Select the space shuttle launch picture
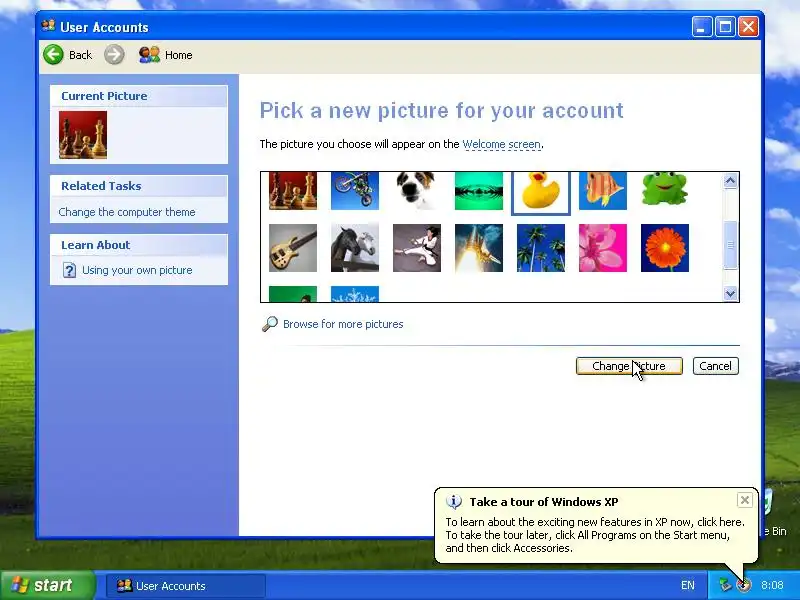800x600 pixels. pos(479,248)
